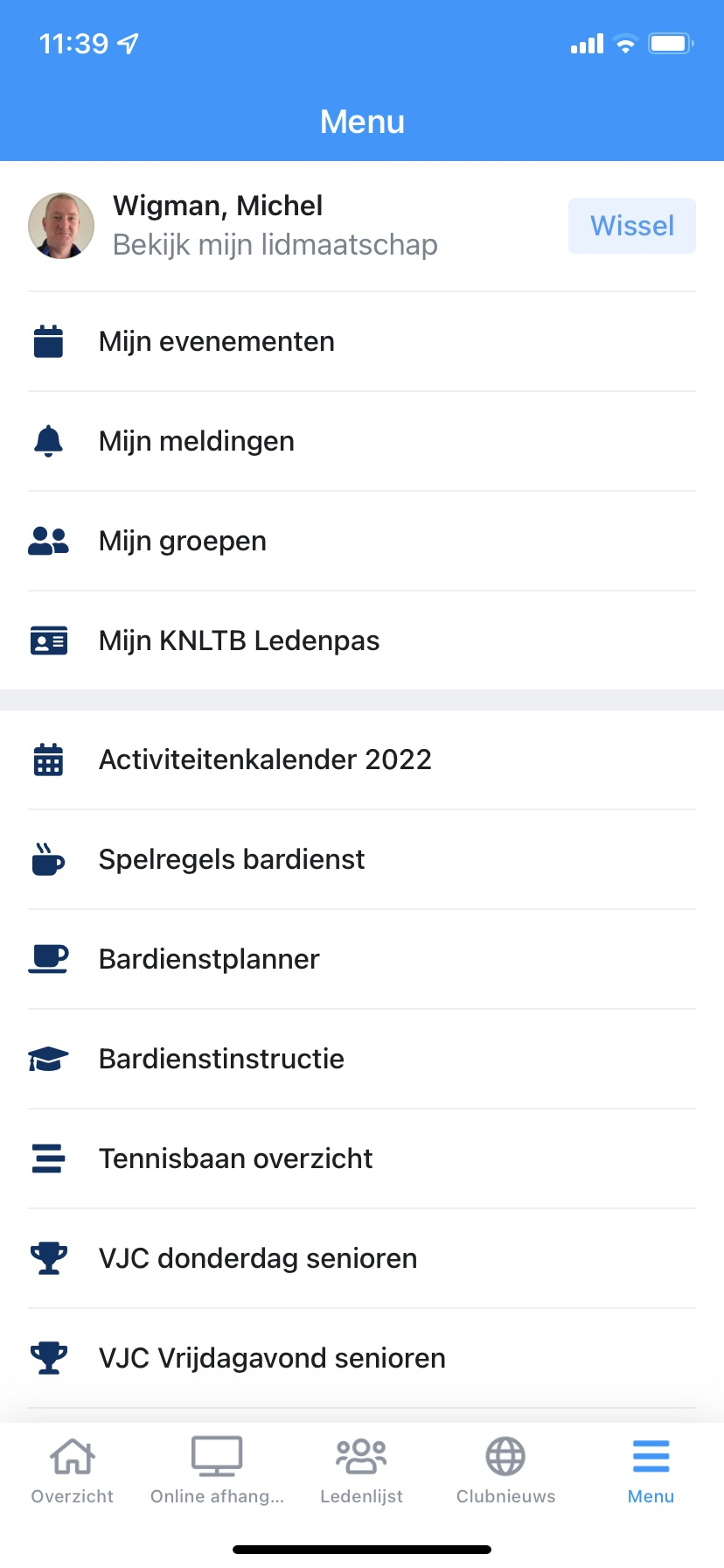Image resolution: width=724 pixels, height=1568 pixels.
Task: Tap the calendar icon for Mijn evenementen
Action: click(48, 341)
